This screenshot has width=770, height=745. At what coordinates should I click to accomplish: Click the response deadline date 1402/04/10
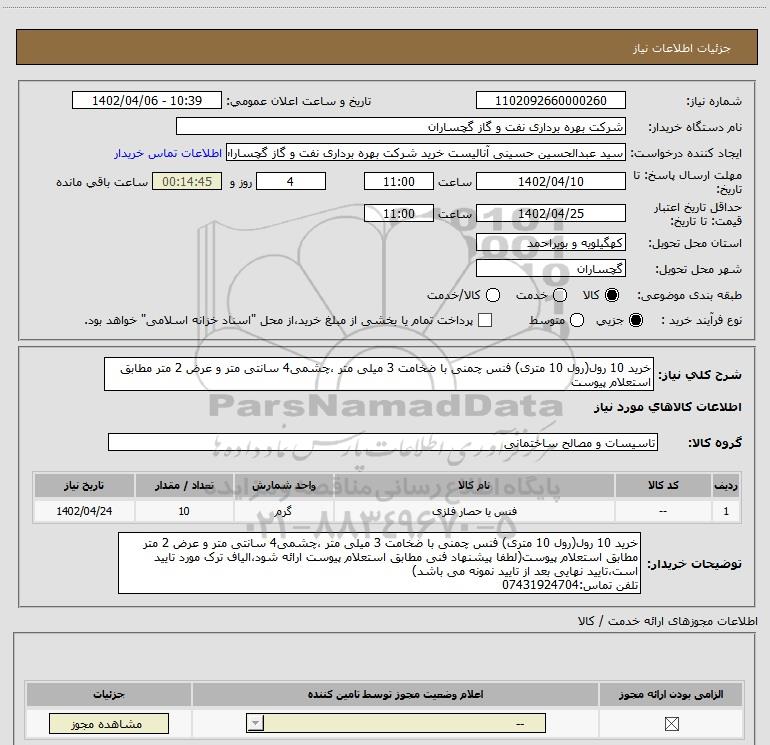(x=550, y=181)
